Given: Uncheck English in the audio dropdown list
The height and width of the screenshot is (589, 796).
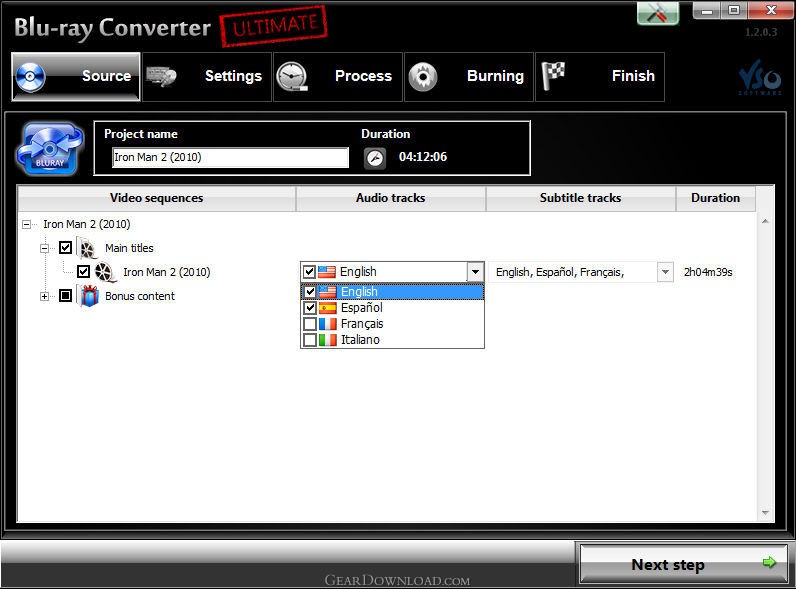Looking at the screenshot, I should tap(310, 292).
